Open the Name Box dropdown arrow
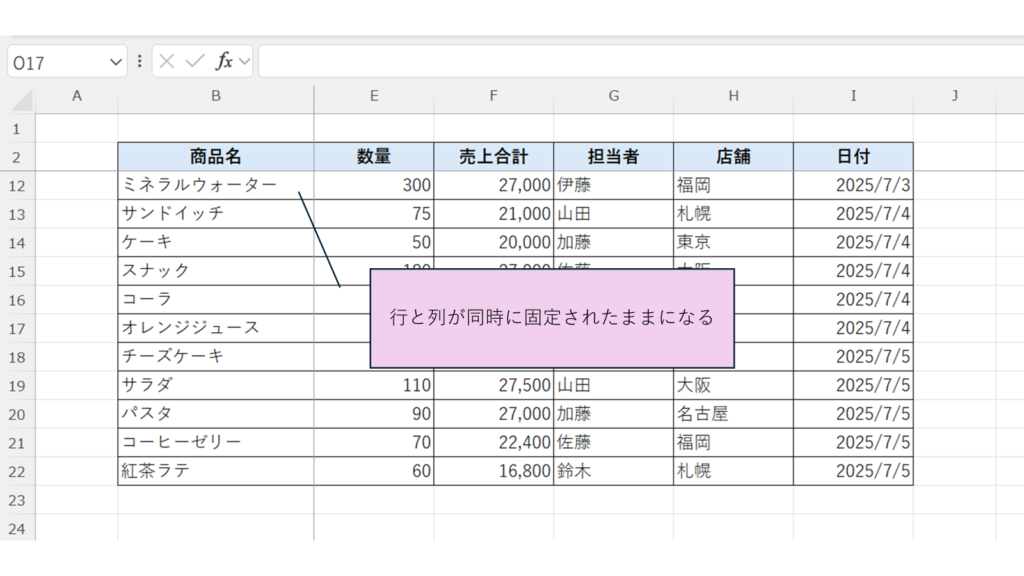 click(116, 62)
